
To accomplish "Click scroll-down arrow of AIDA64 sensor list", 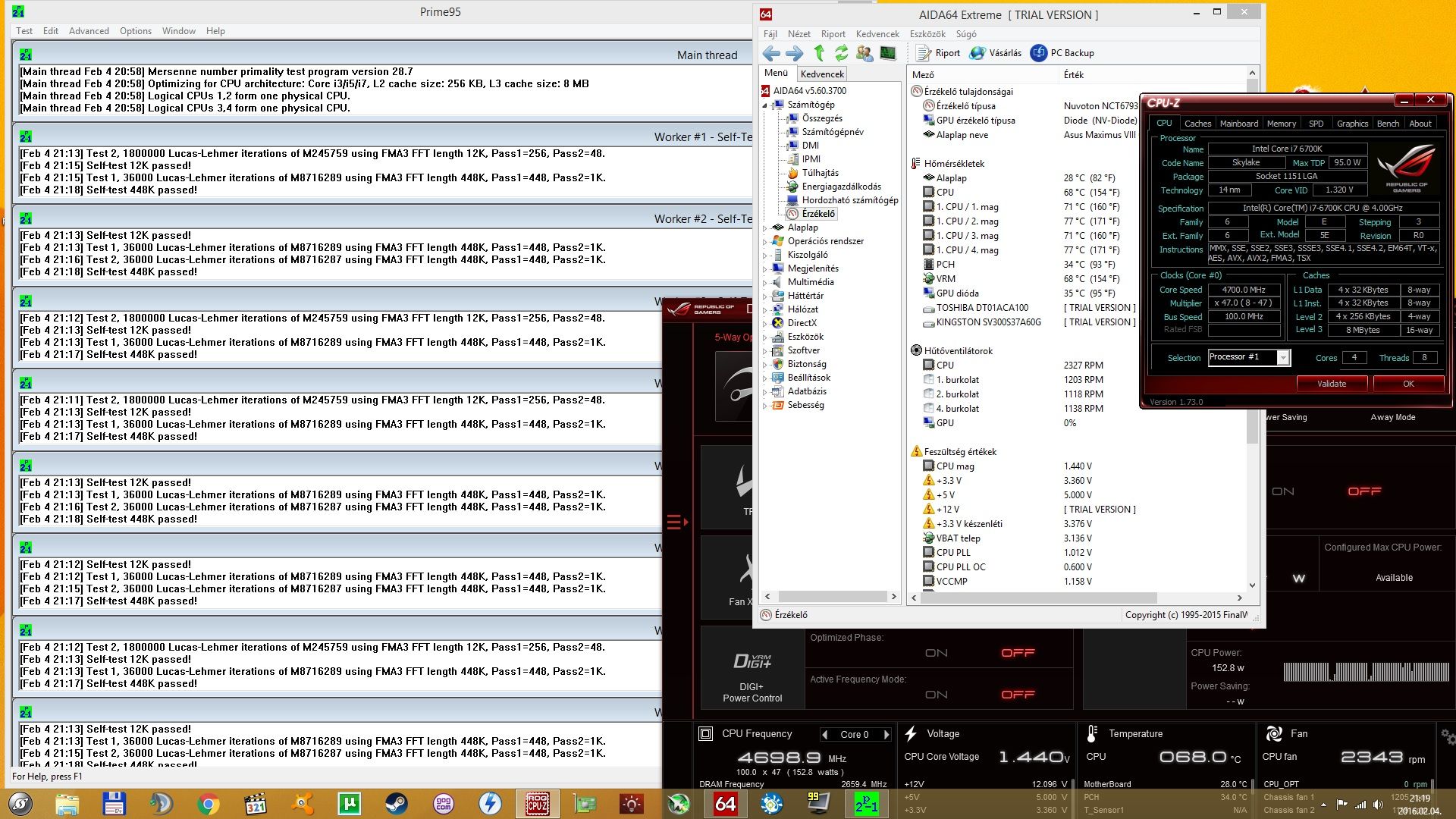I will click(x=1252, y=585).
